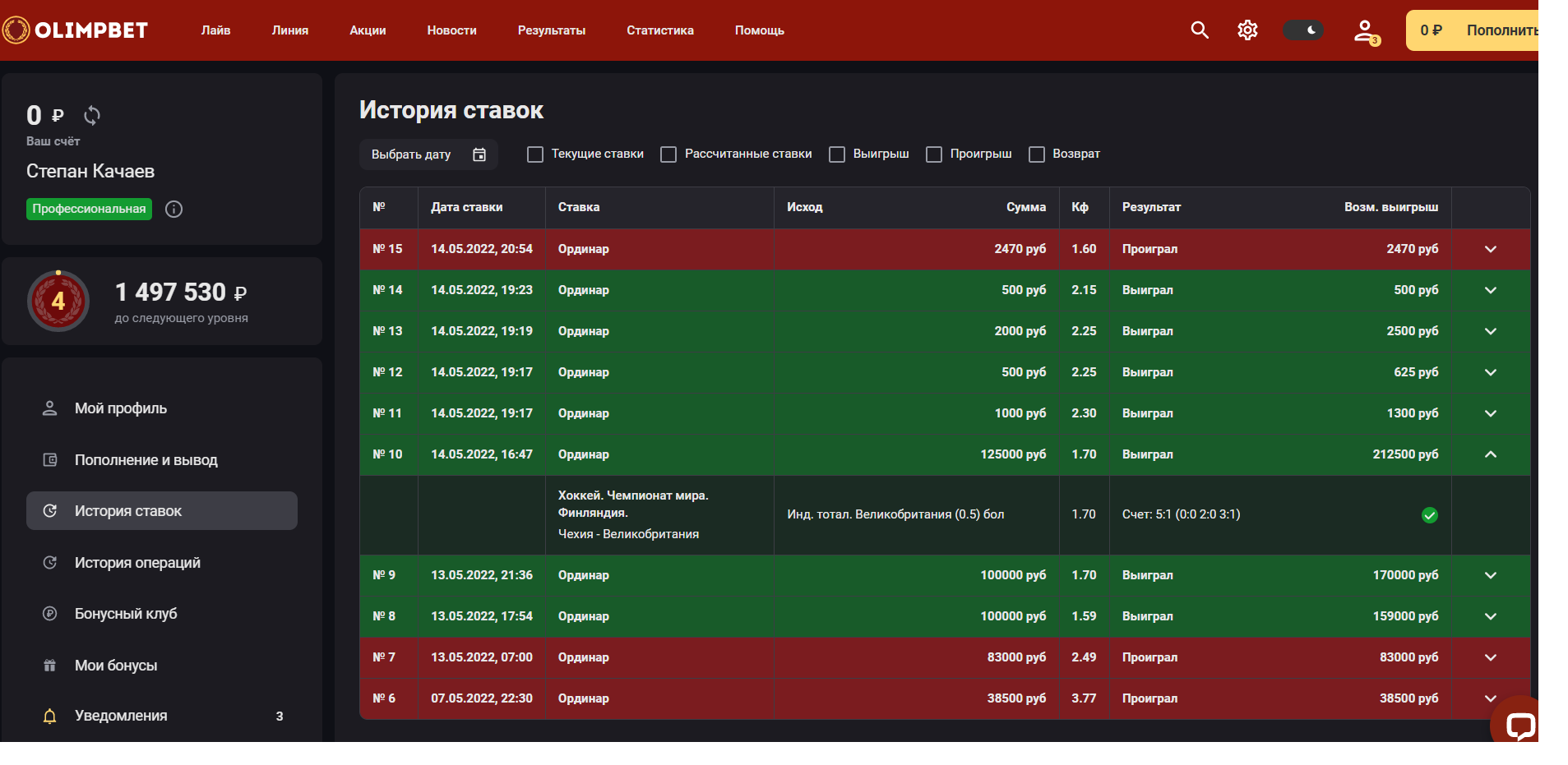Collapse the expanded bet № 10
1568x765 pixels.
point(1490,454)
